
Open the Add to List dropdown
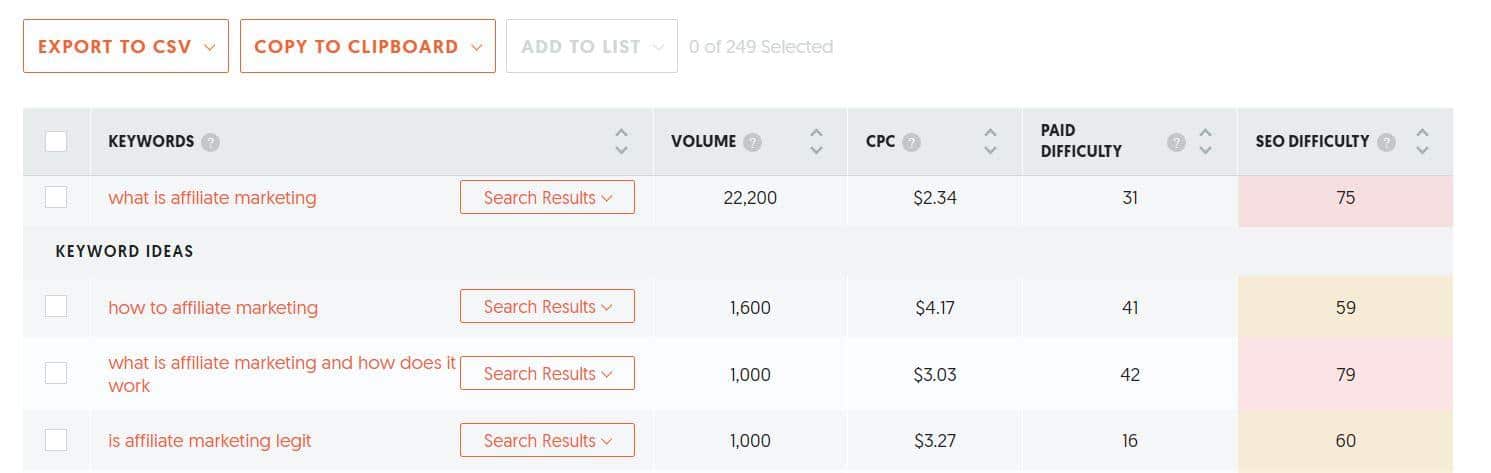592,46
